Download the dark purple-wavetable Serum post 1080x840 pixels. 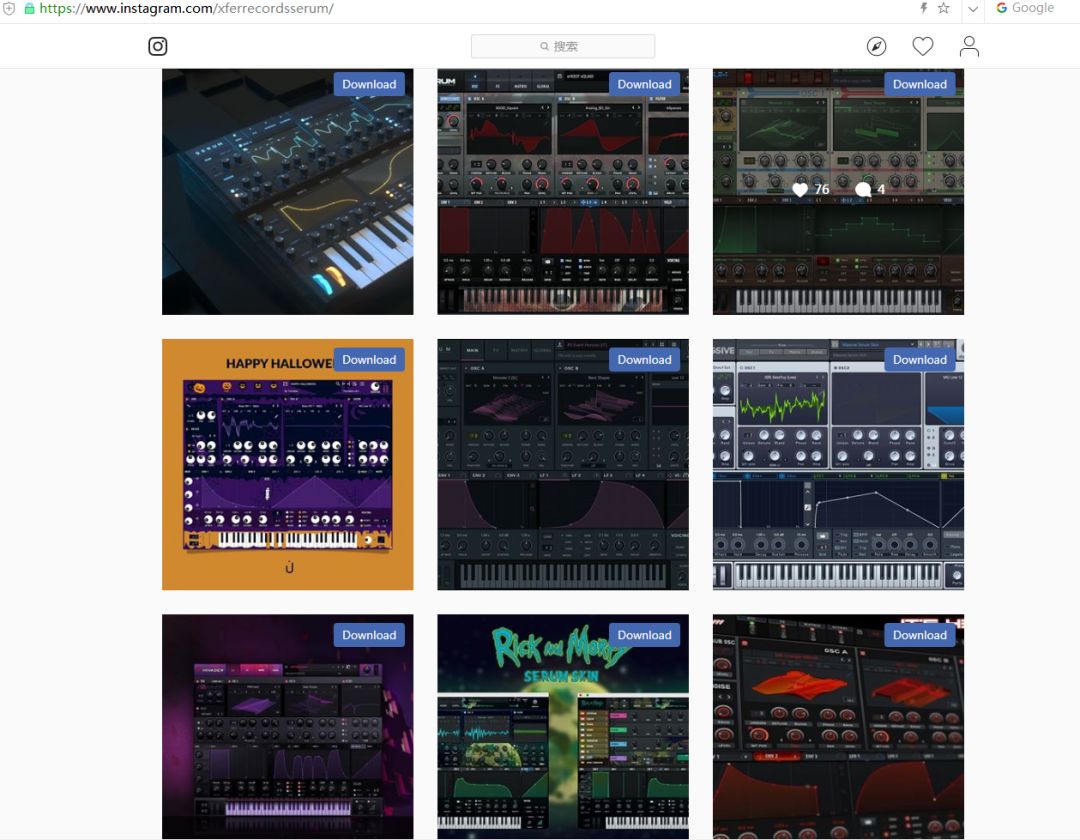[644, 359]
